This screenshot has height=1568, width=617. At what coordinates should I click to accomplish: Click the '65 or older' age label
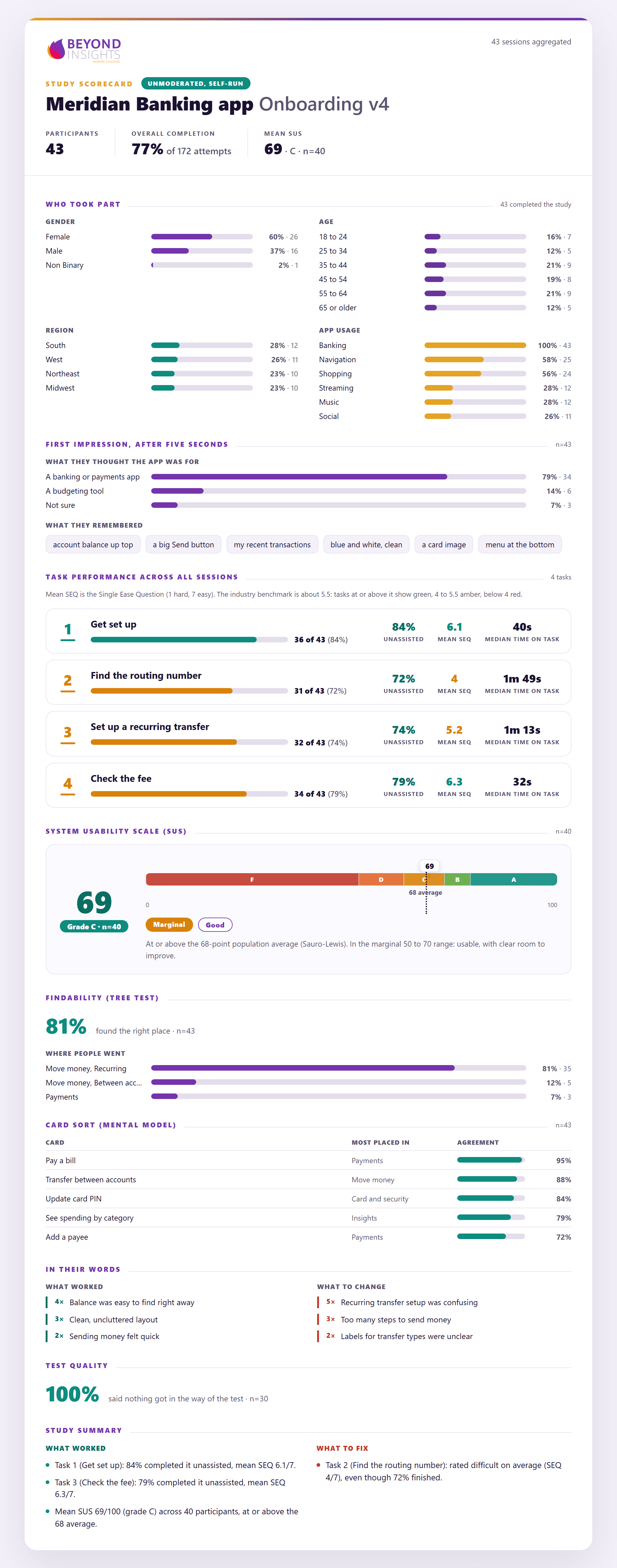tap(338, 308)
